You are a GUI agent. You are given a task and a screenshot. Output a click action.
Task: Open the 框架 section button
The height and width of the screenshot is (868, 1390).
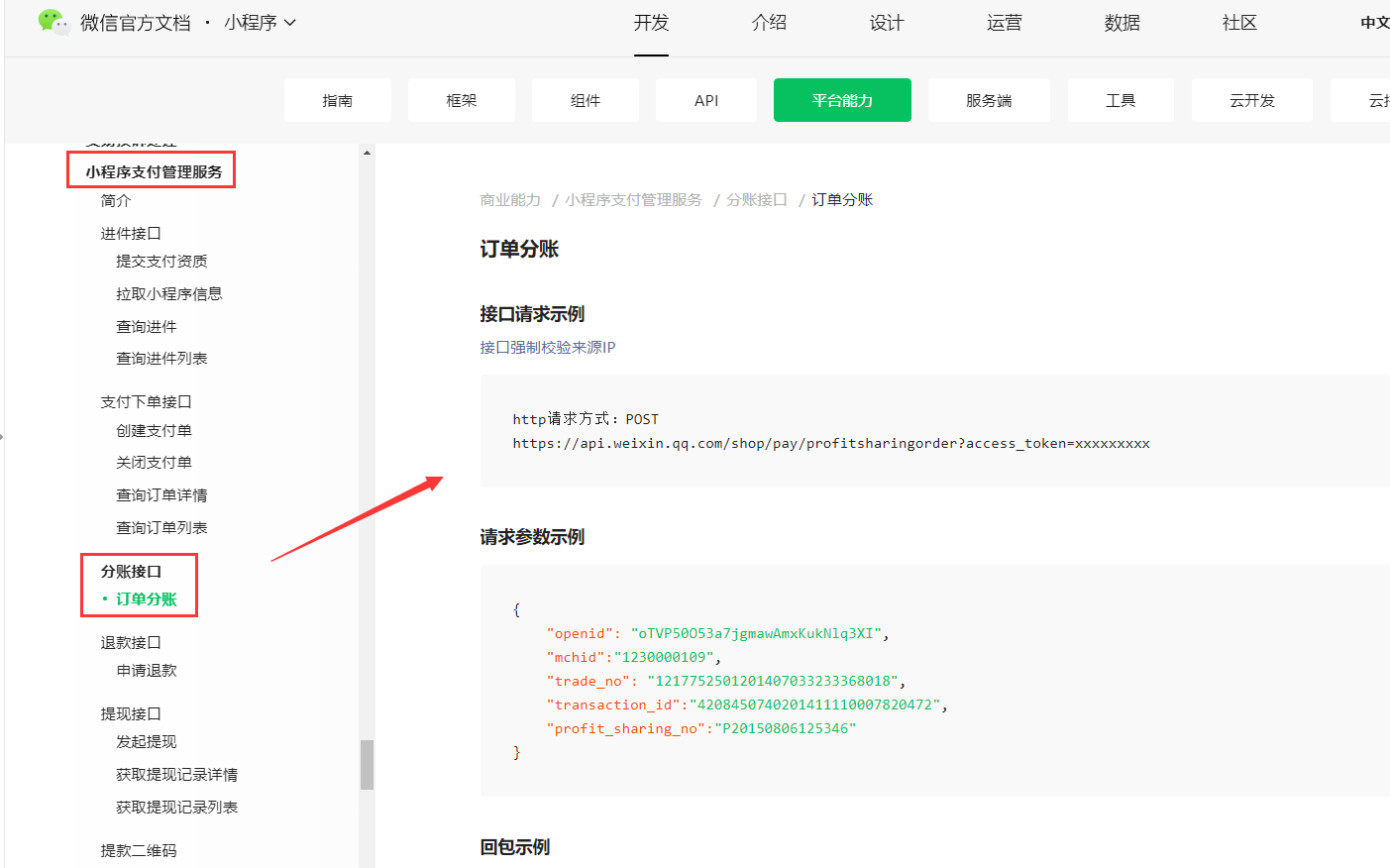pos(462,100)
